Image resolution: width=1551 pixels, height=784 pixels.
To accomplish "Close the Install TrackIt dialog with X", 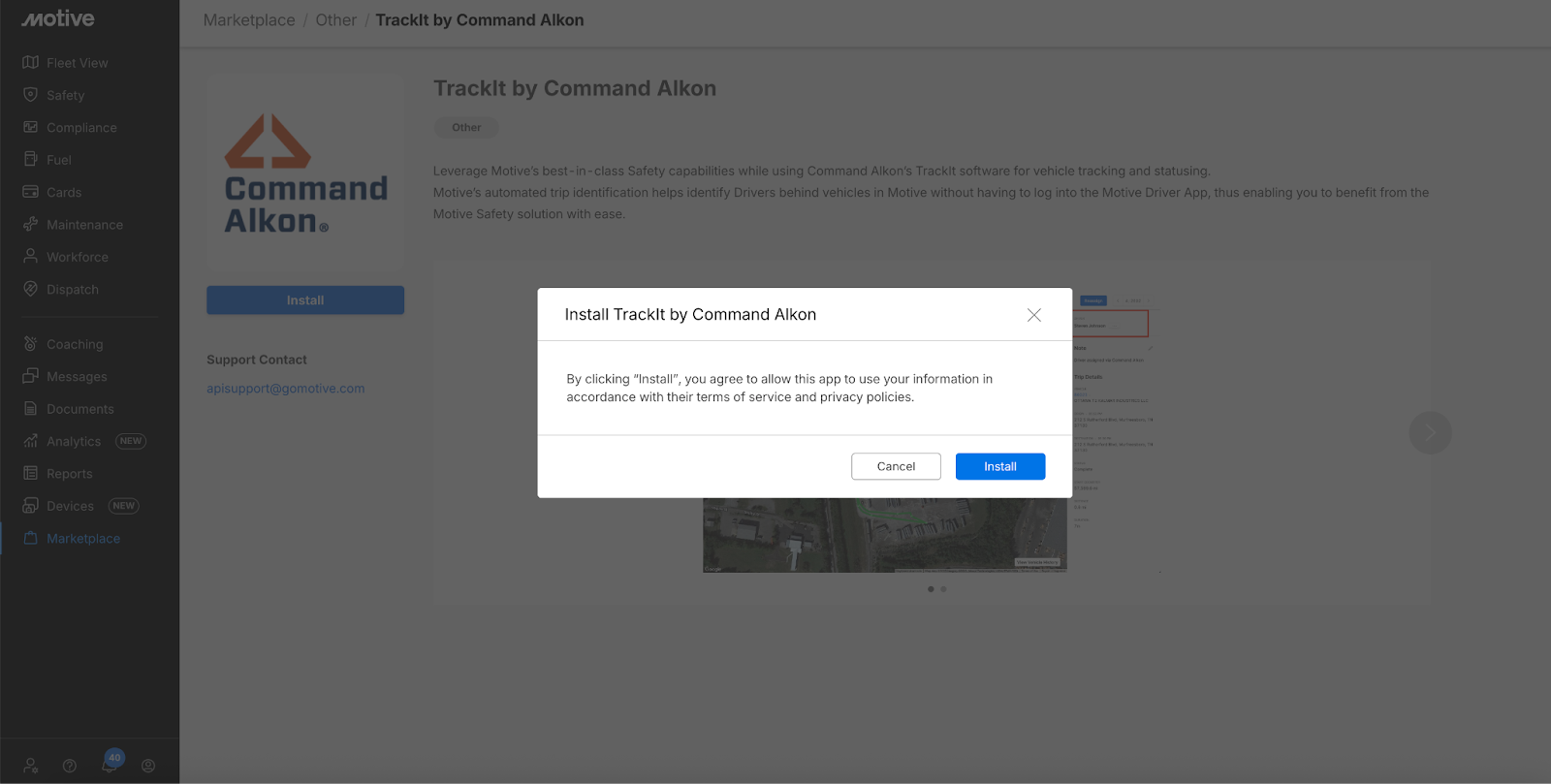I will point(1034,315).
